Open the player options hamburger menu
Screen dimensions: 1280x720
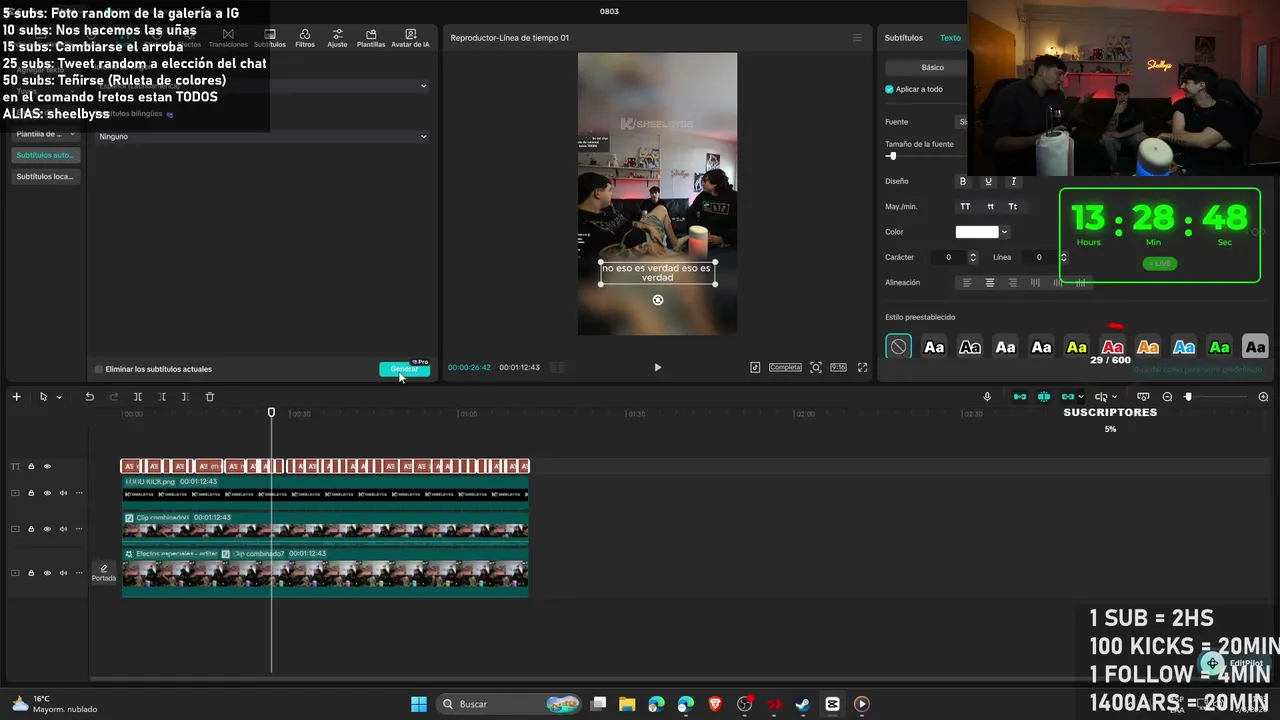click(857, 38)
